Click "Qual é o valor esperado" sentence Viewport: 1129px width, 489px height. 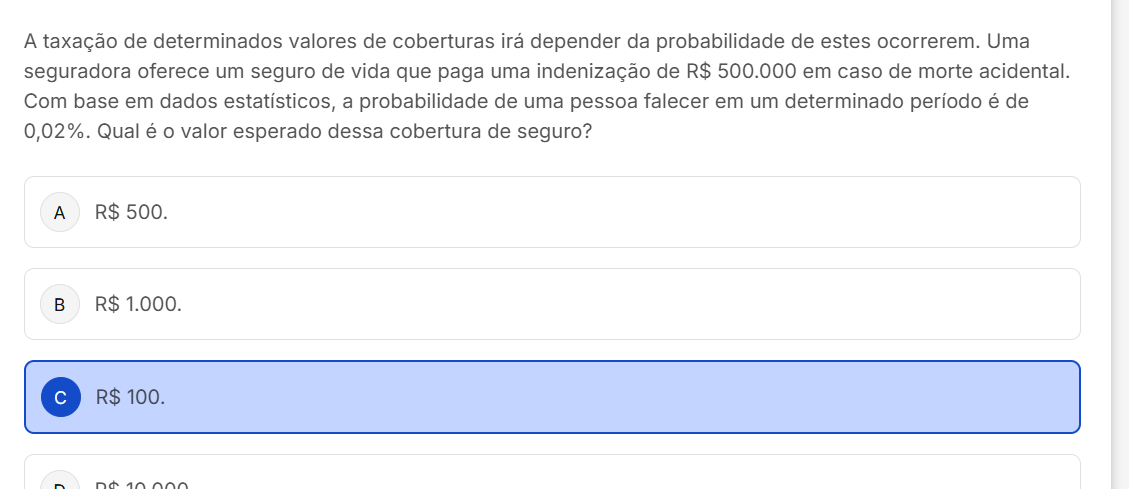[200, 132]
